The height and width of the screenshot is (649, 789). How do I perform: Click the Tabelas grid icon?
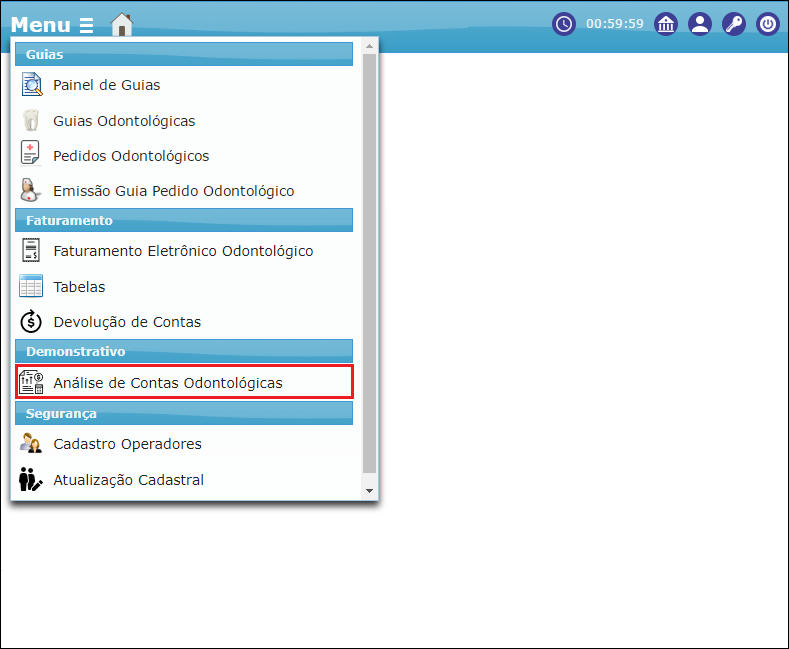[x=31, y=286]
